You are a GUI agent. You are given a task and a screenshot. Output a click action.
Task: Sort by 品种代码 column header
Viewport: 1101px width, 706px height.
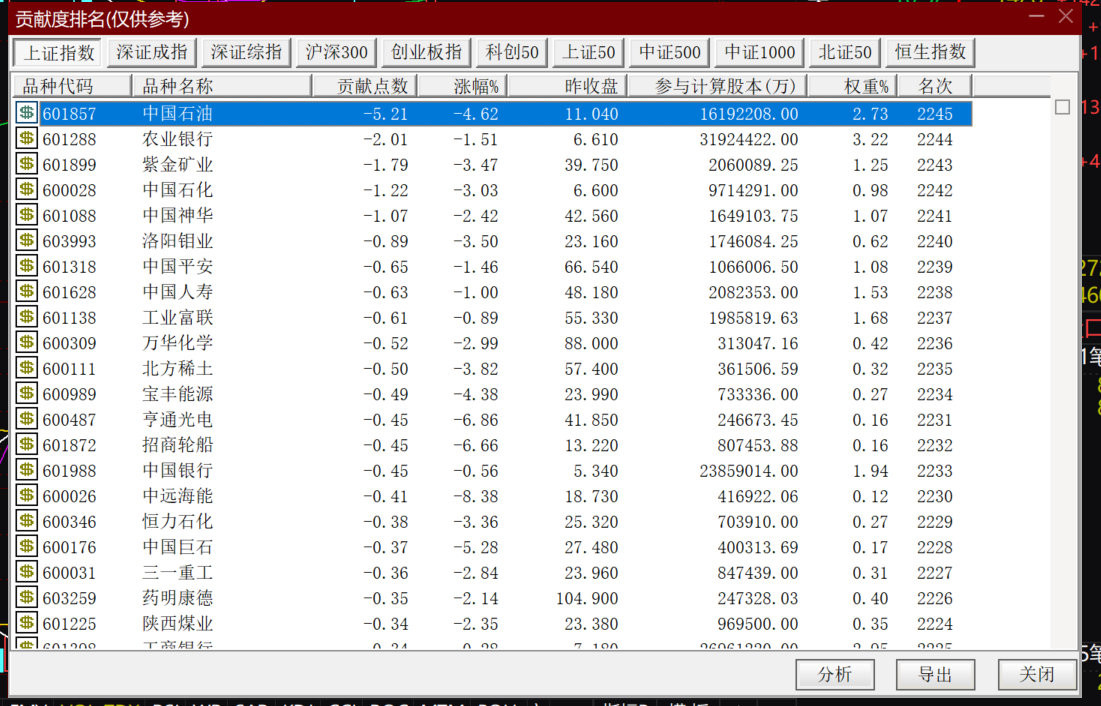72,86
